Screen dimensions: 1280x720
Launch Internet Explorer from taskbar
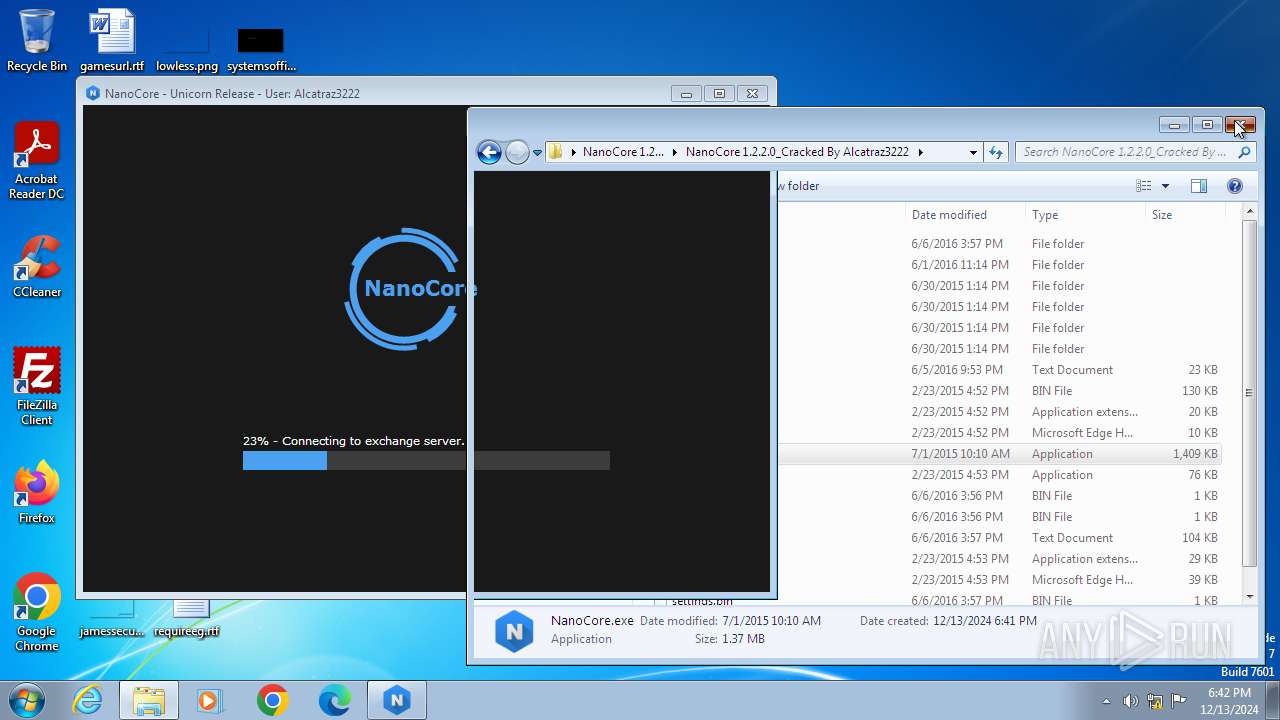pyautogui.click(x=88, y=700)
